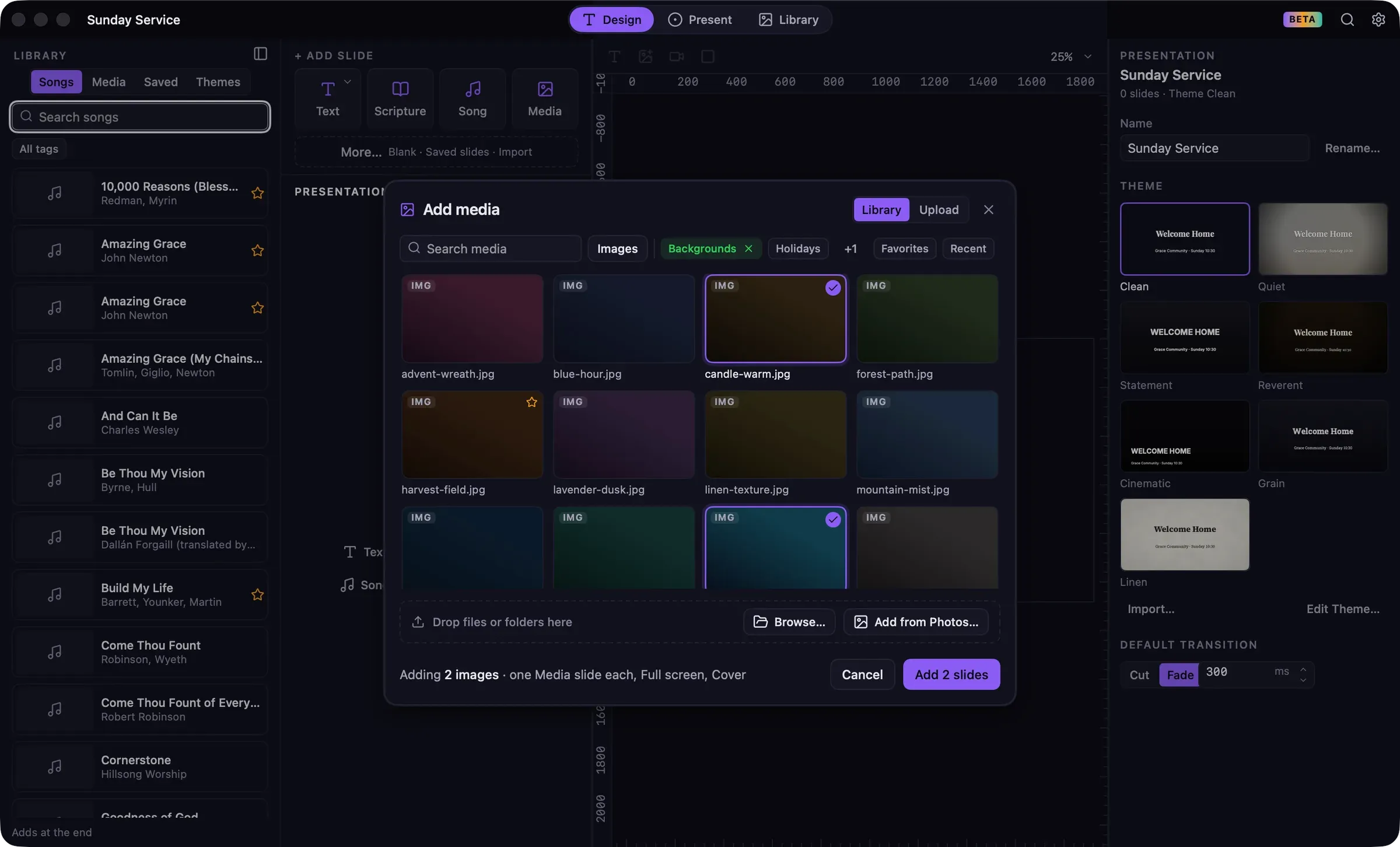
Task: Remove the Backgrounds filter tag
Action: click(x=748, y=249)
